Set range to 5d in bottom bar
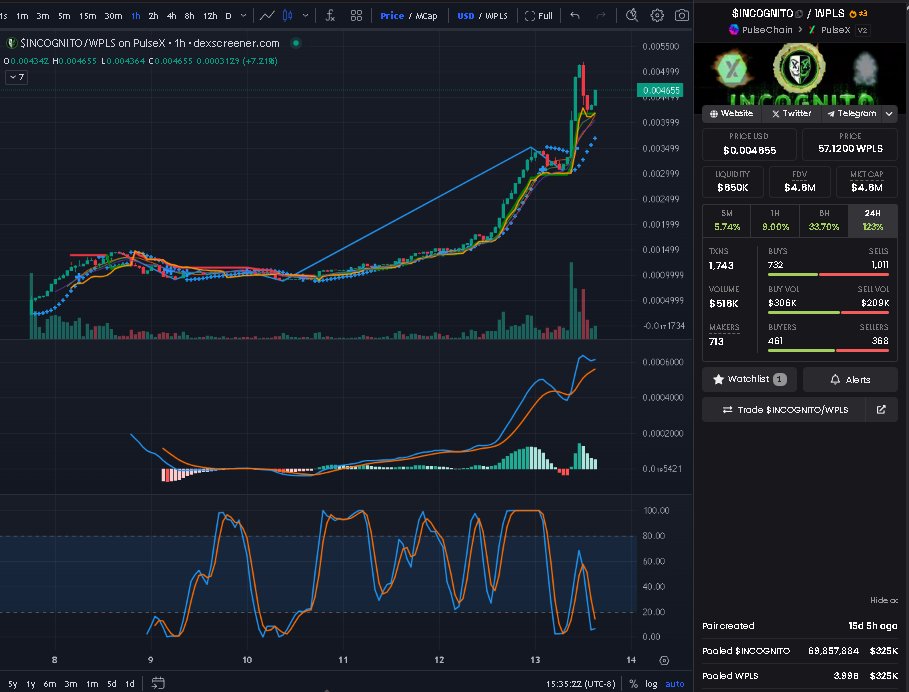Viewport: 909px width, 692px height. click(x=112, y=684)
